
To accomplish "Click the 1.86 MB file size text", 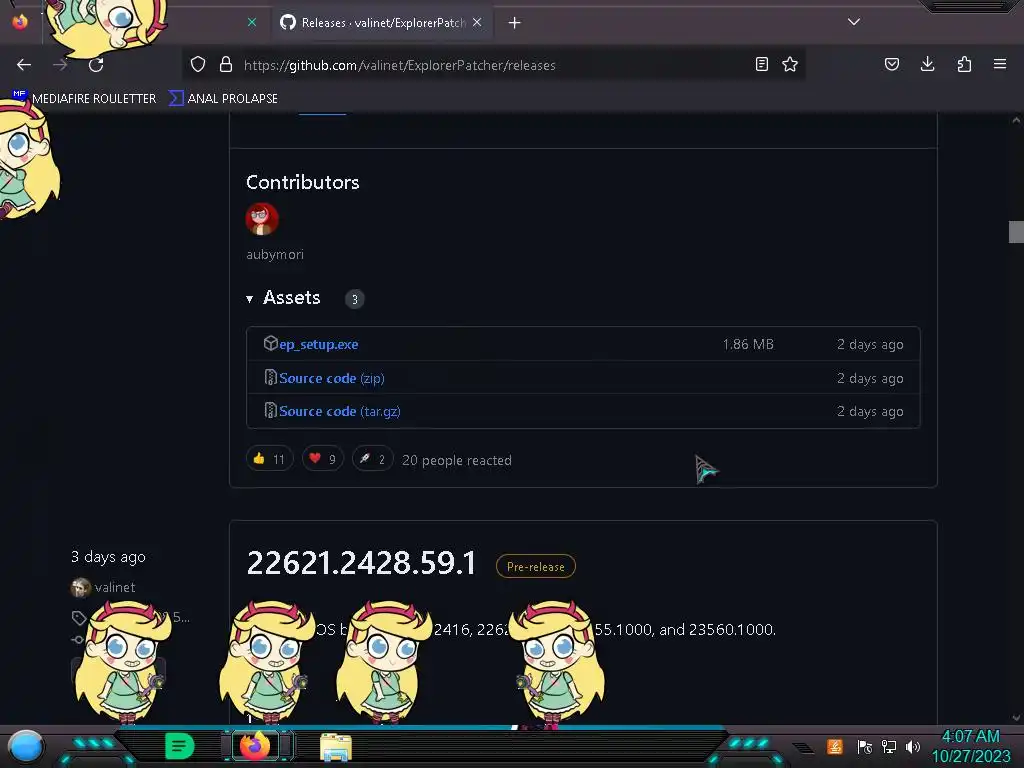I will pyautogui.click(x=748, y=344).
